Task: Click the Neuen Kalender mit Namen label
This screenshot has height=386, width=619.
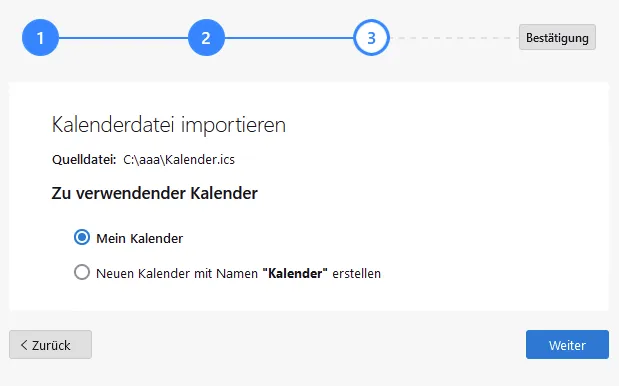Action: coord(177,273)
